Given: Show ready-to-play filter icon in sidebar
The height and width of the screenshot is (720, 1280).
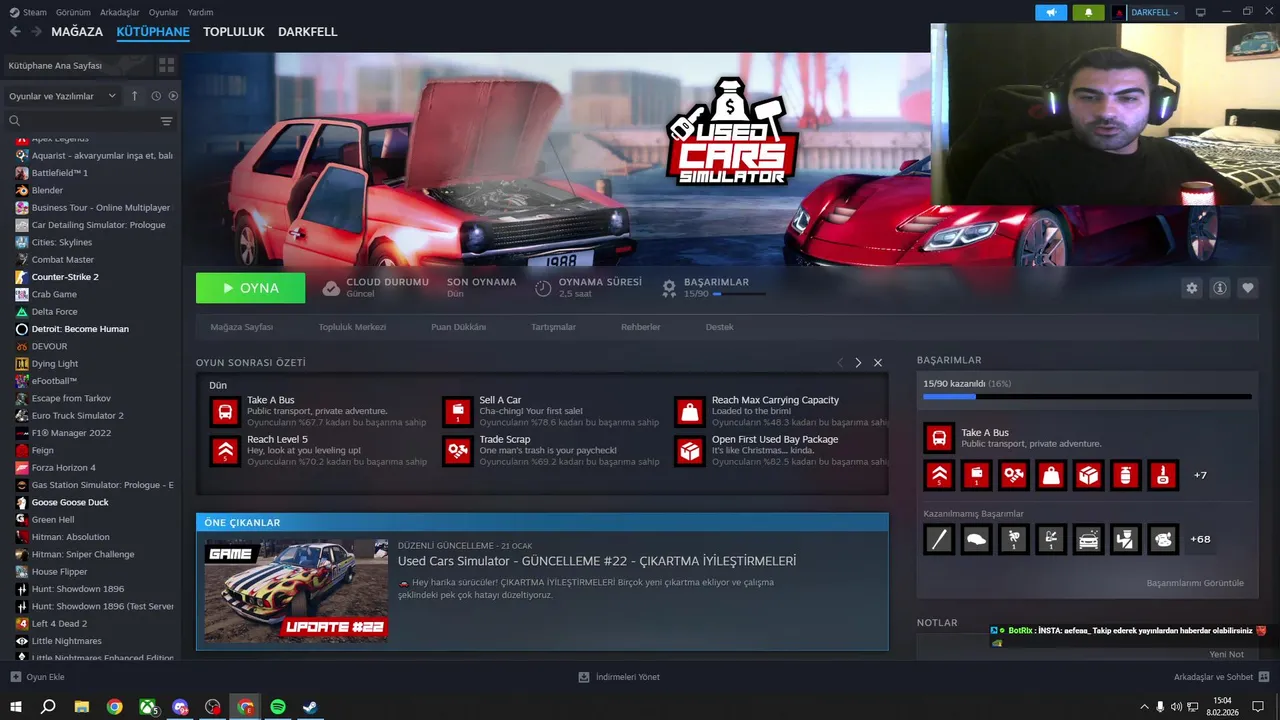Looking at the screenshot, I should 173,96.
